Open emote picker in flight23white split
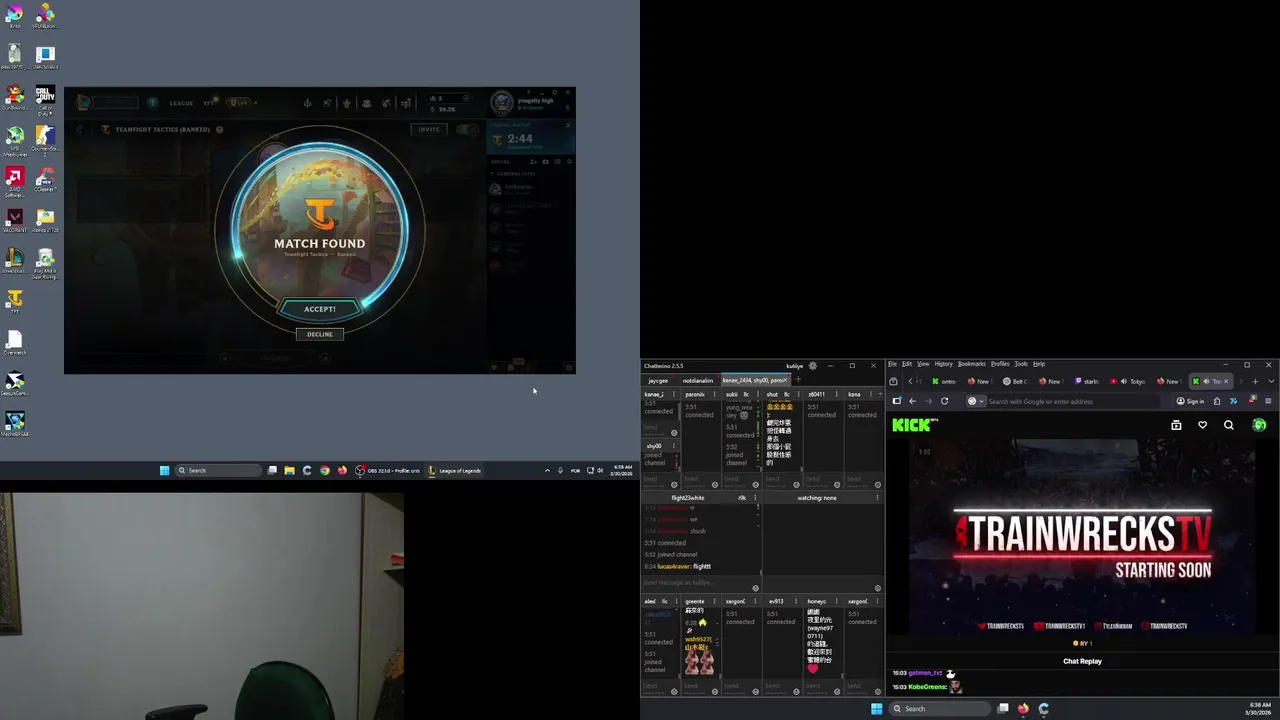 [x=755, y=588]
